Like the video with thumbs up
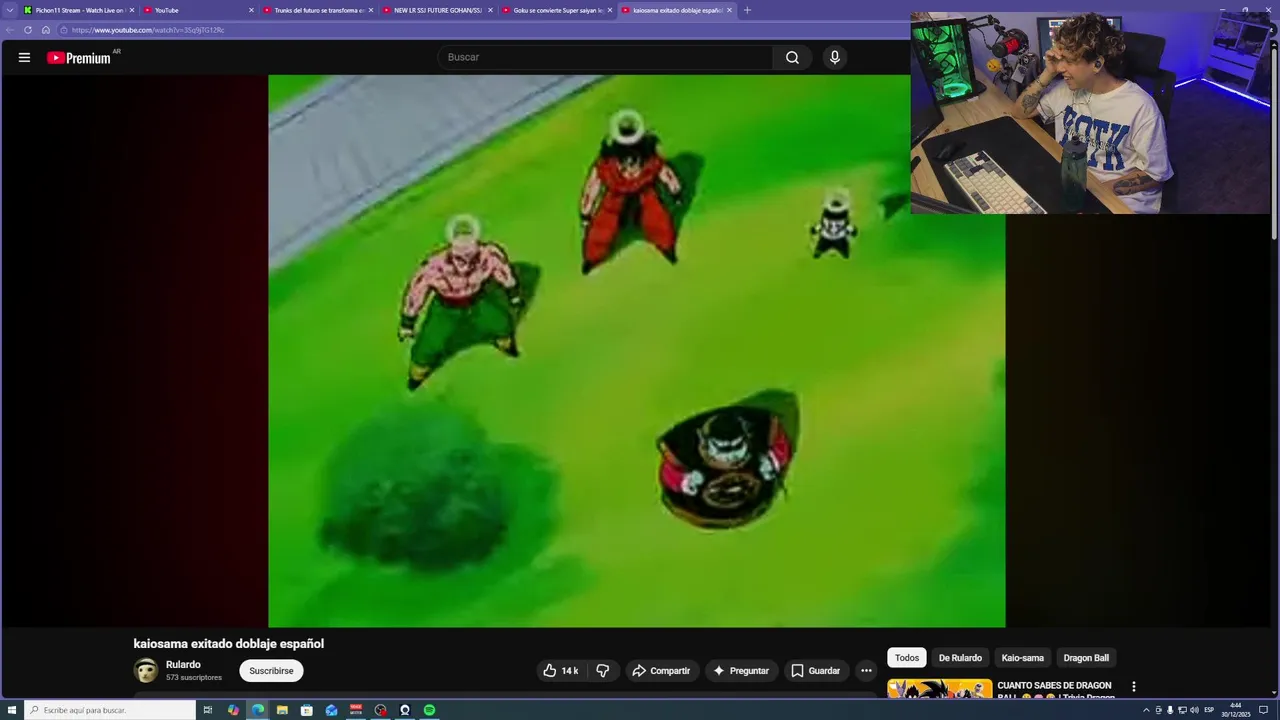Screen dimensions: 1280x720 coord(561,671)
